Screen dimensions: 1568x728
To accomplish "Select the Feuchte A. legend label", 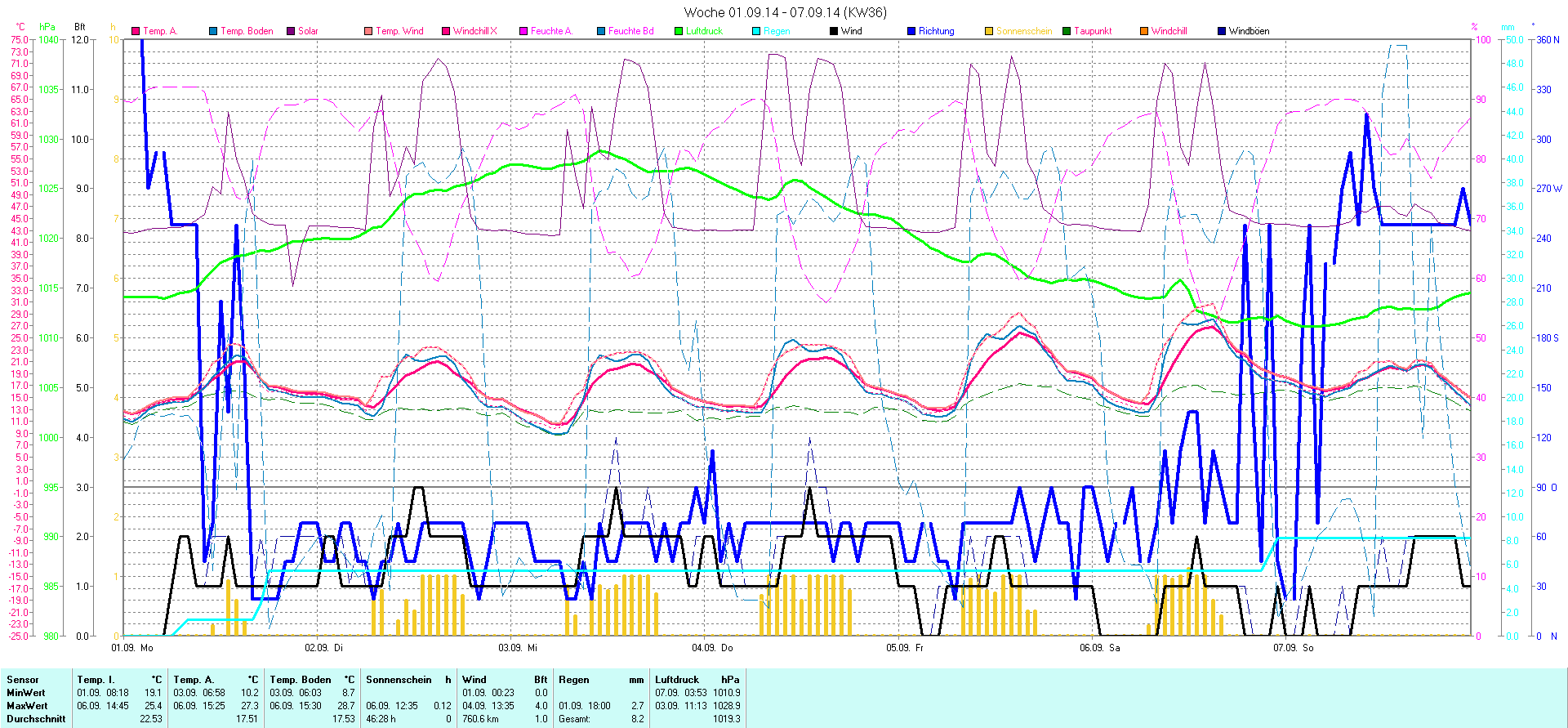I will click(x=551, y=31).
